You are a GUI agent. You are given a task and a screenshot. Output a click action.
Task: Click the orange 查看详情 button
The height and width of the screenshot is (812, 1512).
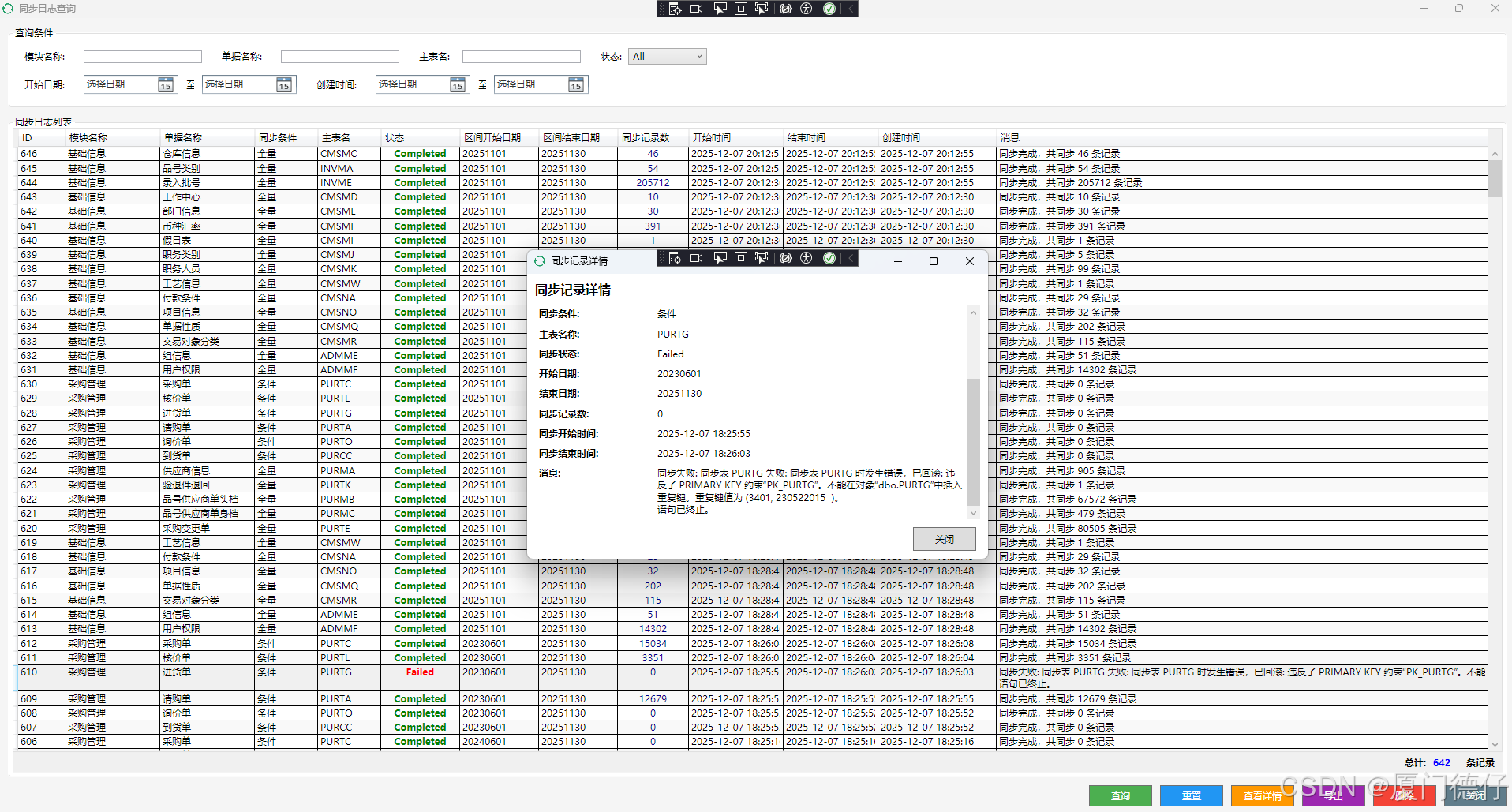coord(1263,795)
